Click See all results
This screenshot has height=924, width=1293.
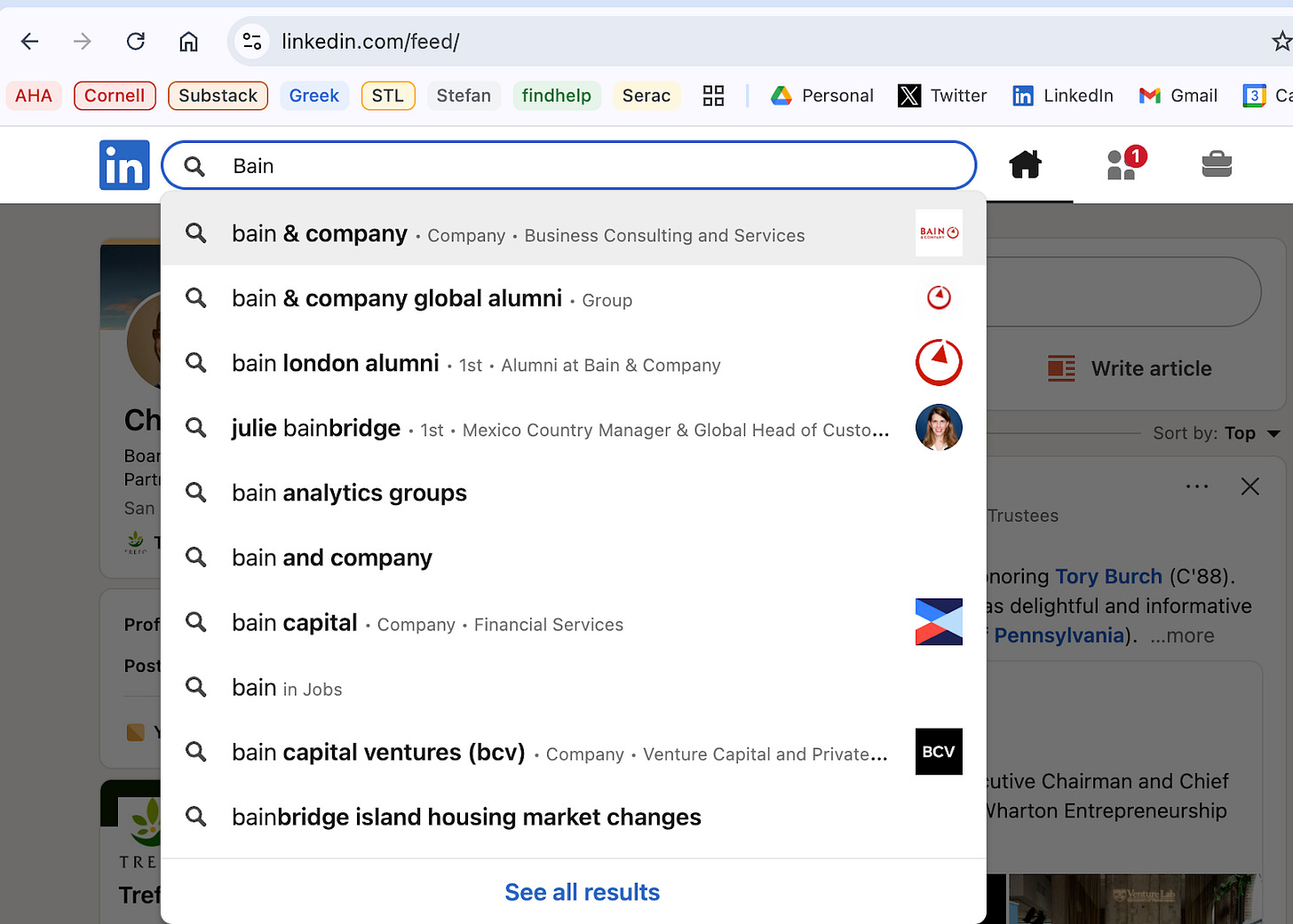(582, 892)
